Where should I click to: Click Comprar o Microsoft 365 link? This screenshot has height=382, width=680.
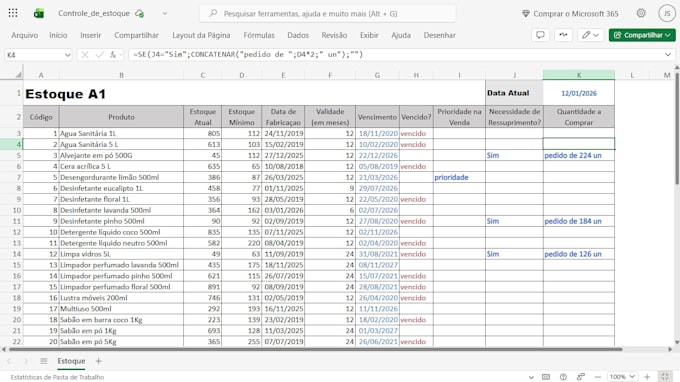tap(575, 13)
